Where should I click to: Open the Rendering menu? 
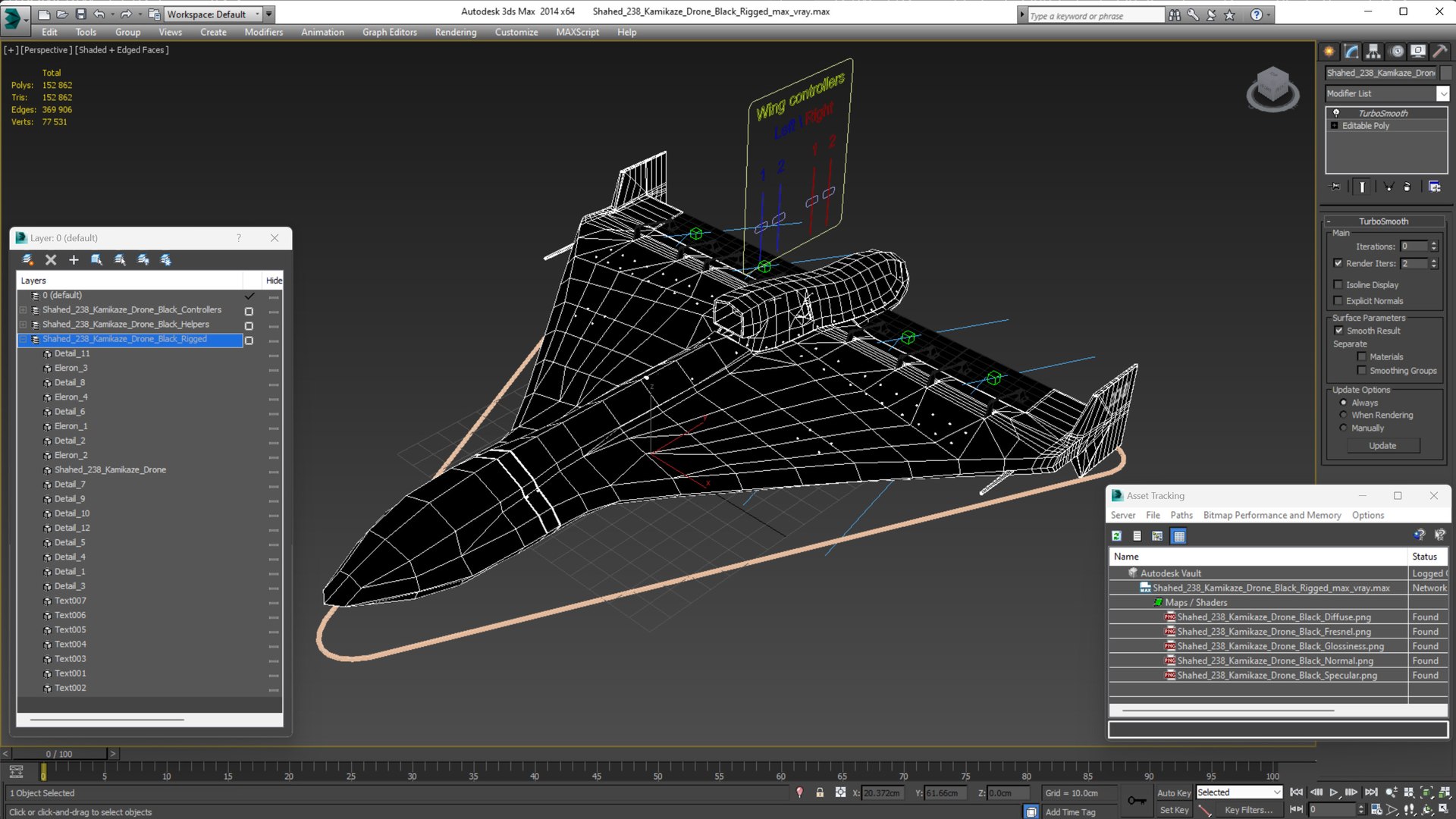(x=456, y=32)
